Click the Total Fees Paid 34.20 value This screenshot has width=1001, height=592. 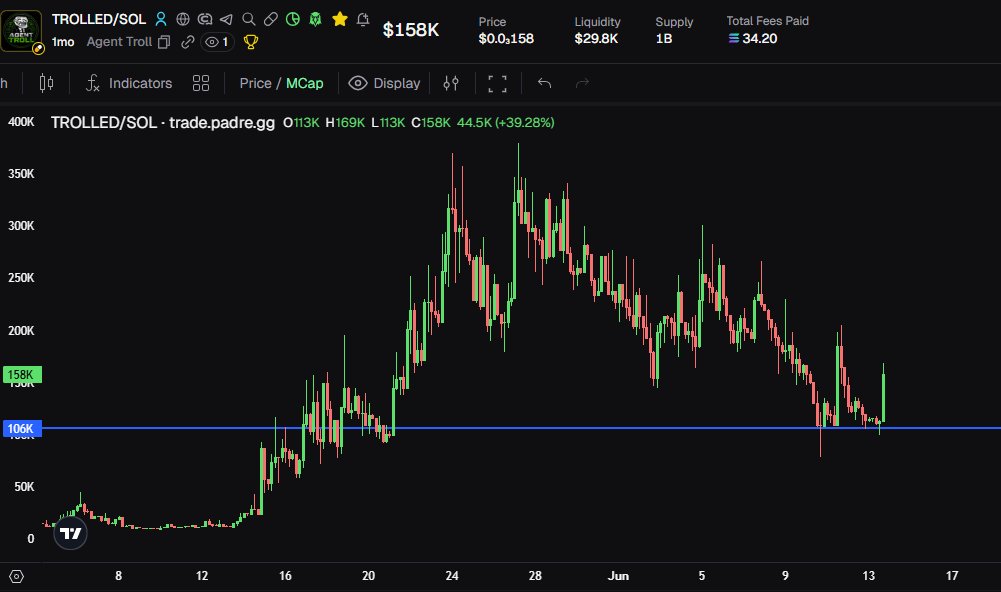pyautogui.click(x=753, y=39)
